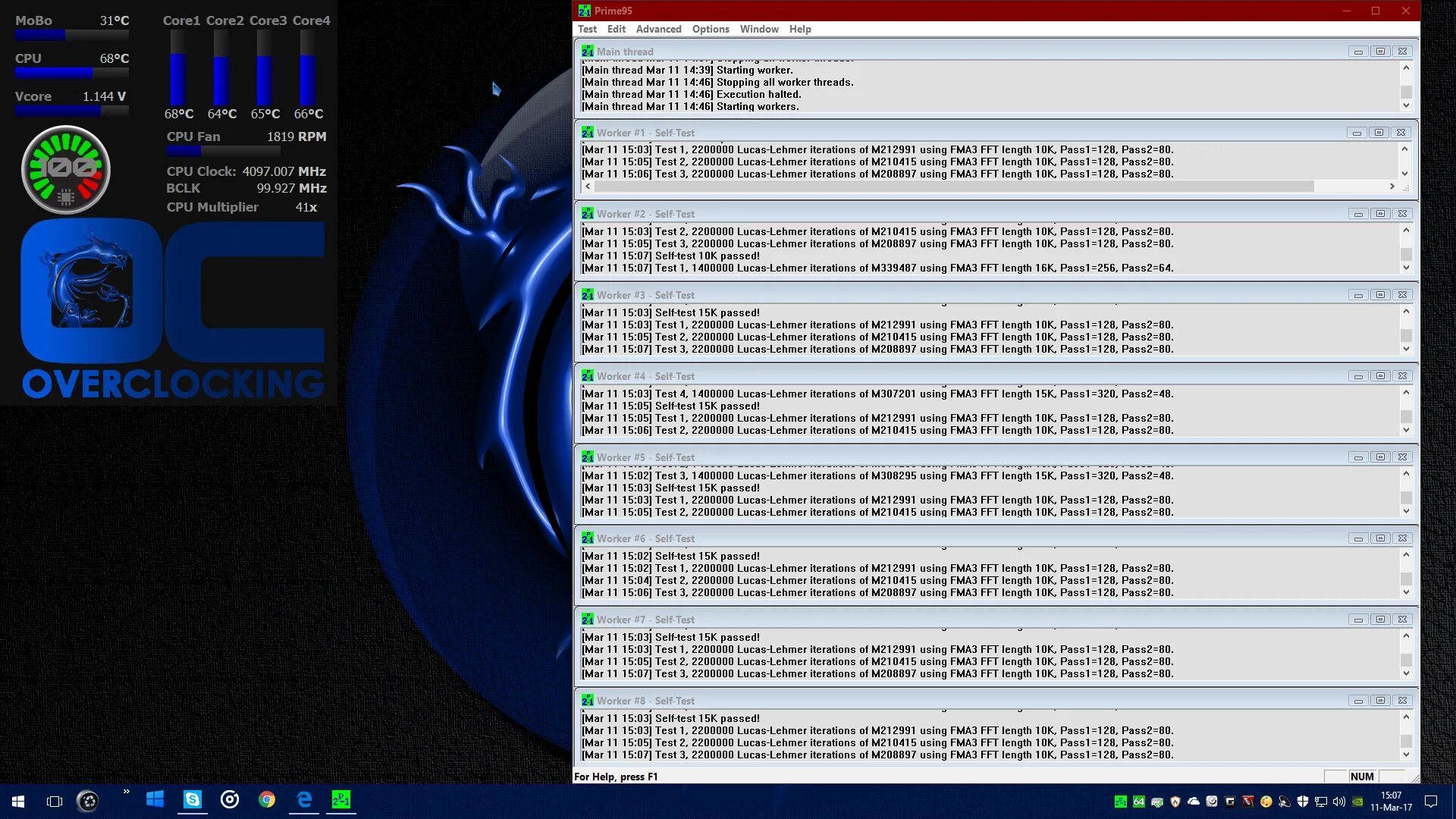
Task: Launch Google Chrome from the taskbar
Action: click(267, 800)
